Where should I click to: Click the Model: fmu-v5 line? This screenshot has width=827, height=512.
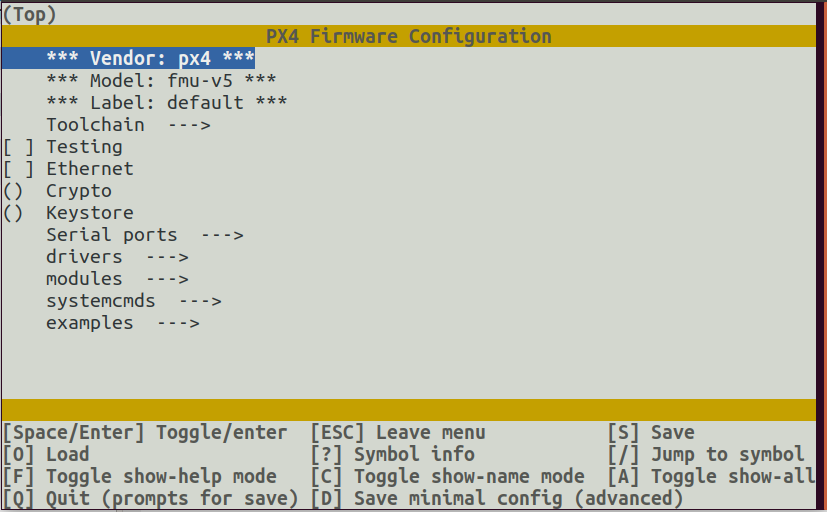(161, 81)
